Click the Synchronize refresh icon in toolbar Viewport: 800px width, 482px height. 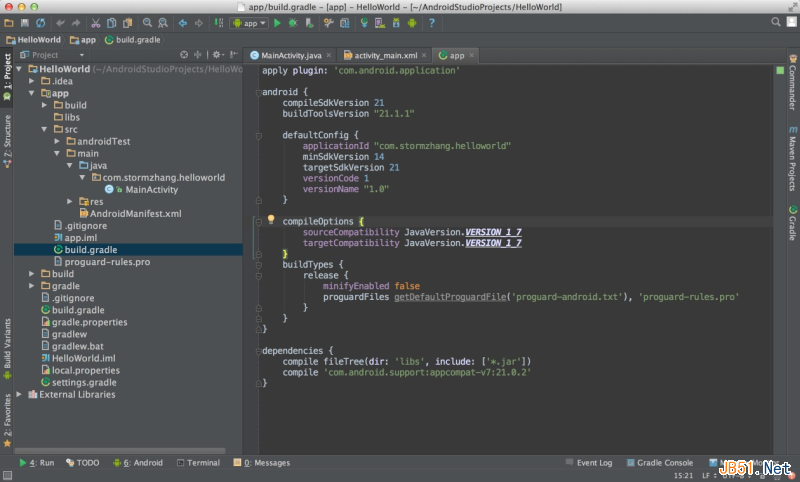click(40, 22)
